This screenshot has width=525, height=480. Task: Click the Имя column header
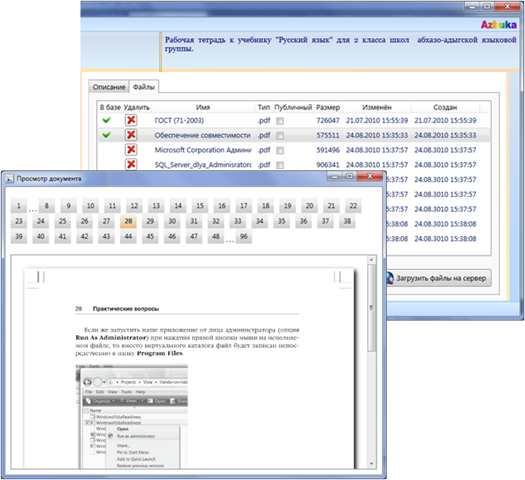pos(203,107)
